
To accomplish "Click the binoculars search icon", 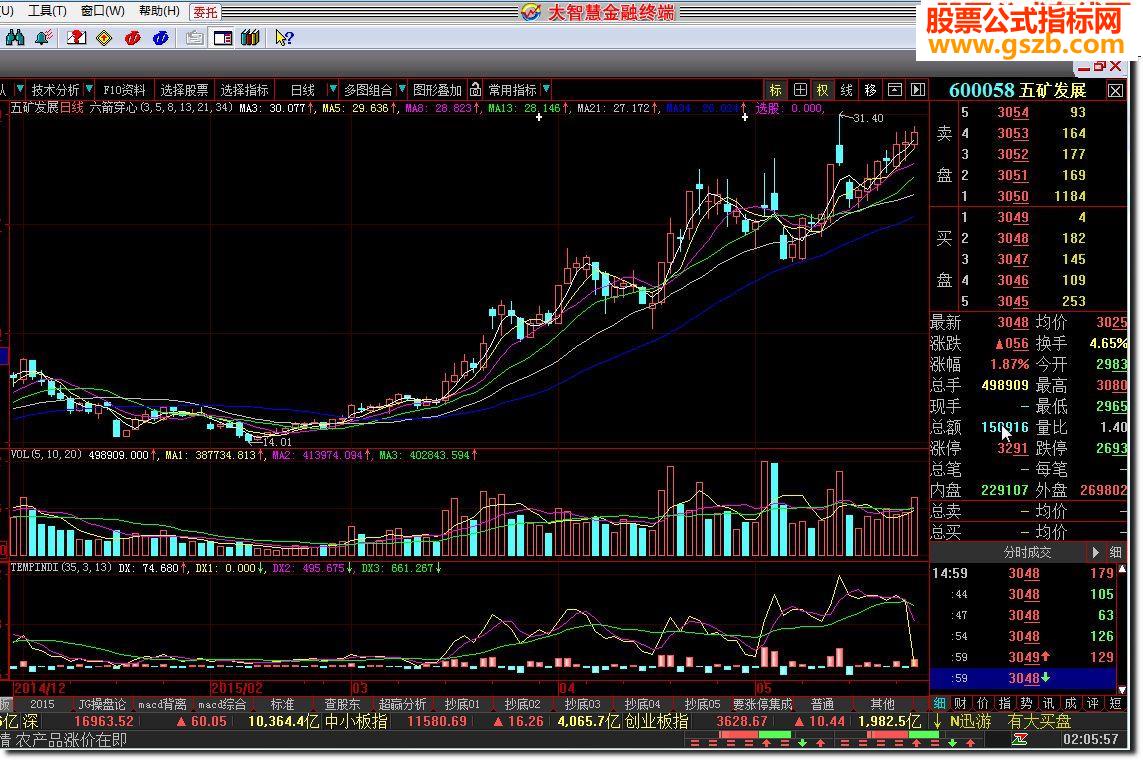I will point(15,37).
